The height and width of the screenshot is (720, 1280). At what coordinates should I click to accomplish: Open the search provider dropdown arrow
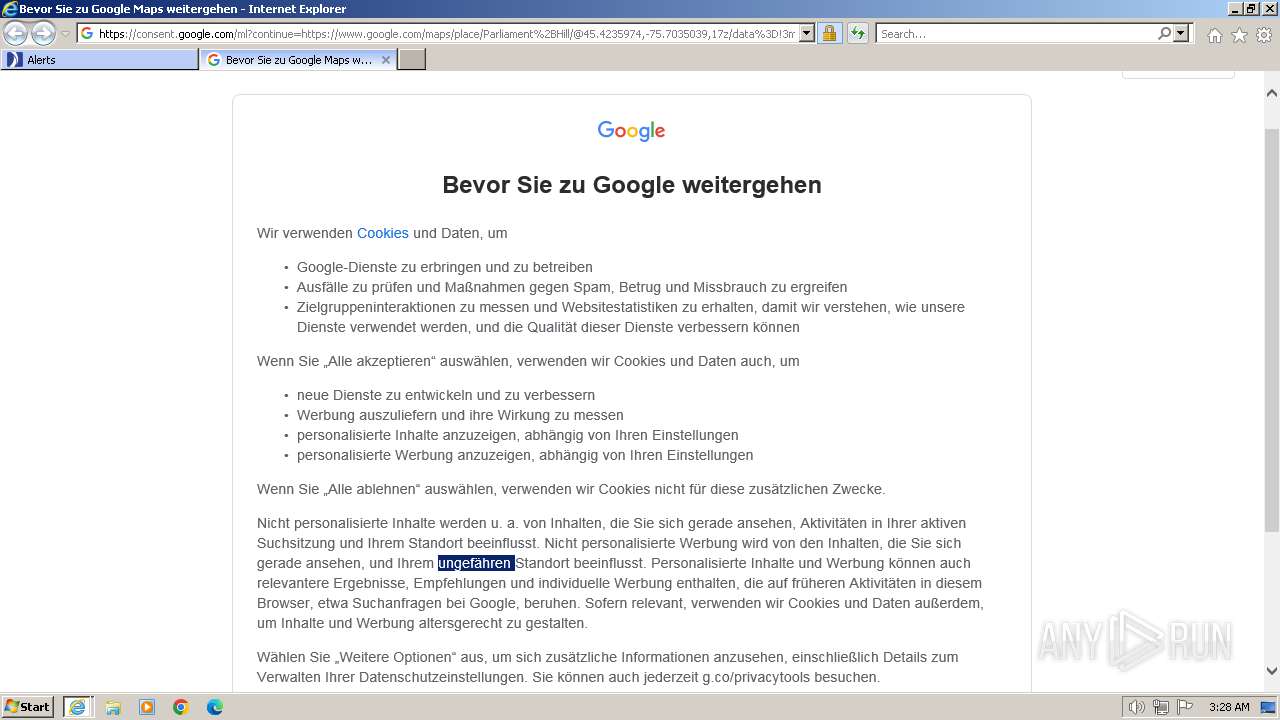[x=1181, y=34]
